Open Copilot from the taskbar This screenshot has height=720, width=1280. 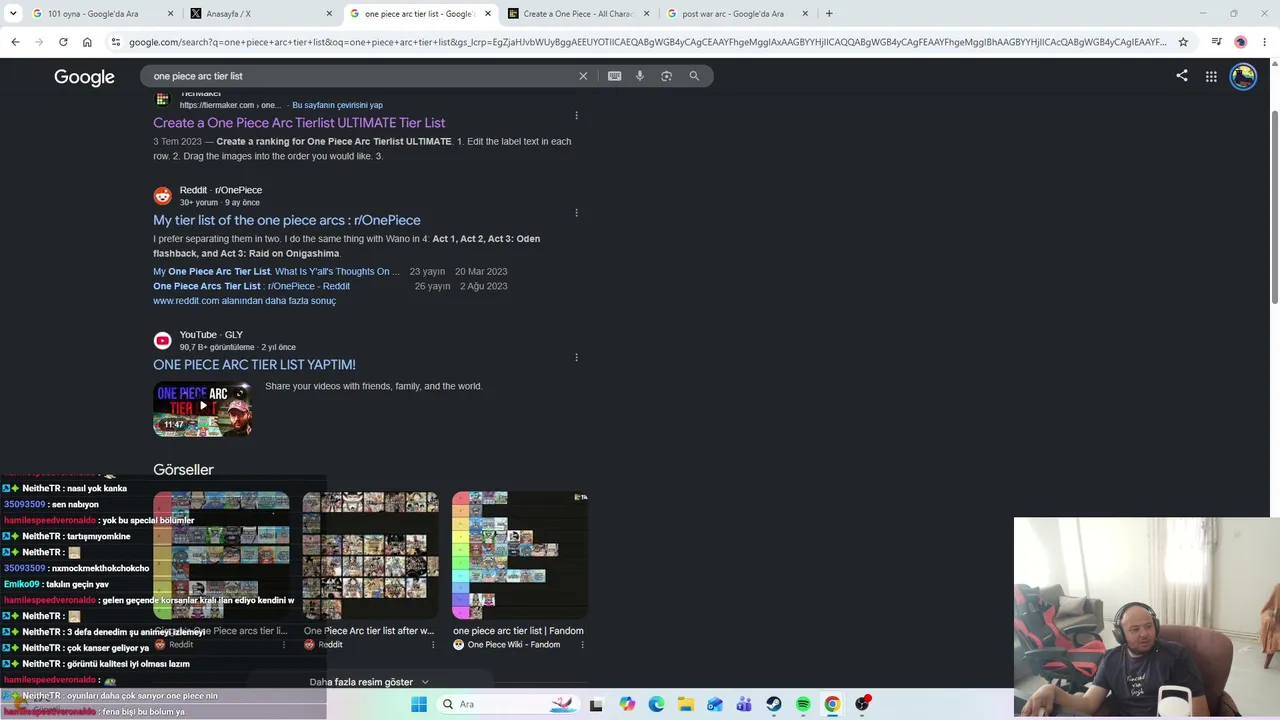click(x=626, y=704)
